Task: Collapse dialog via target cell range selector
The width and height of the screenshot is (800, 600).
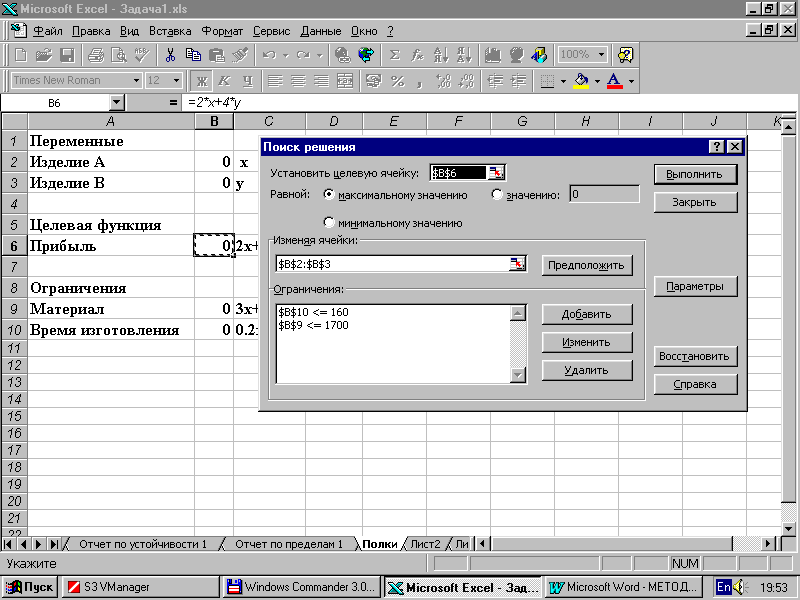Action: [496, 173]
